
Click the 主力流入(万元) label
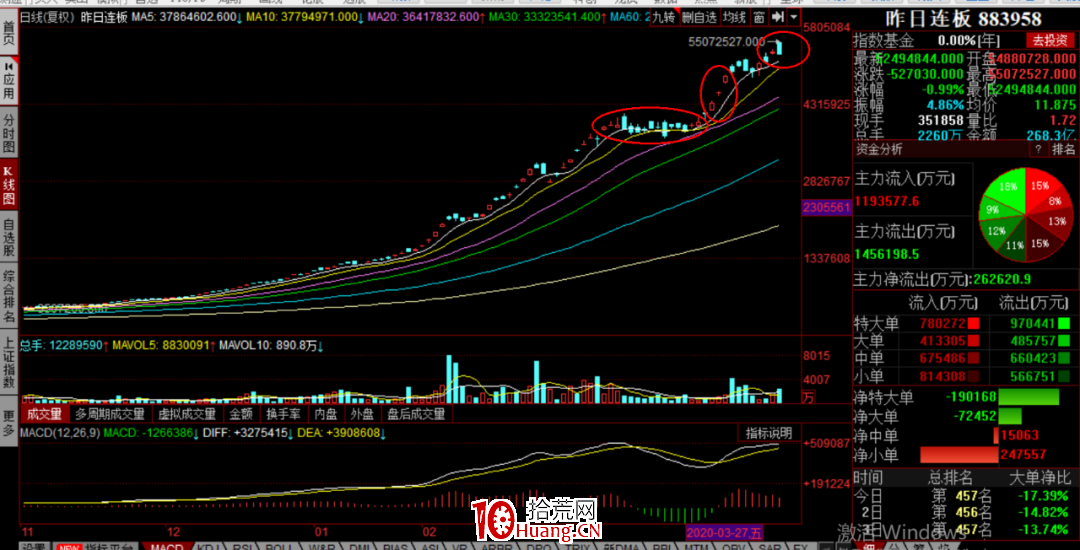pos(904,180)
